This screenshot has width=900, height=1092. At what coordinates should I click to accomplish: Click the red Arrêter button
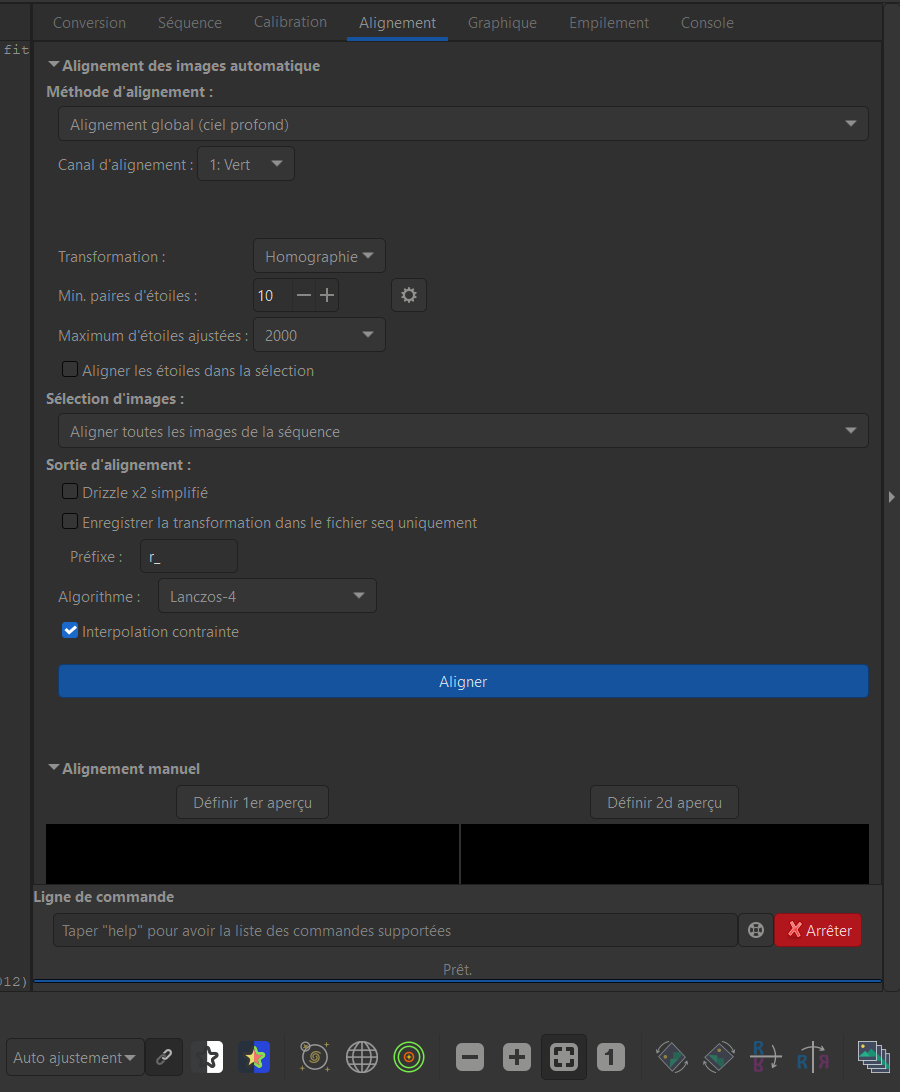818,930
